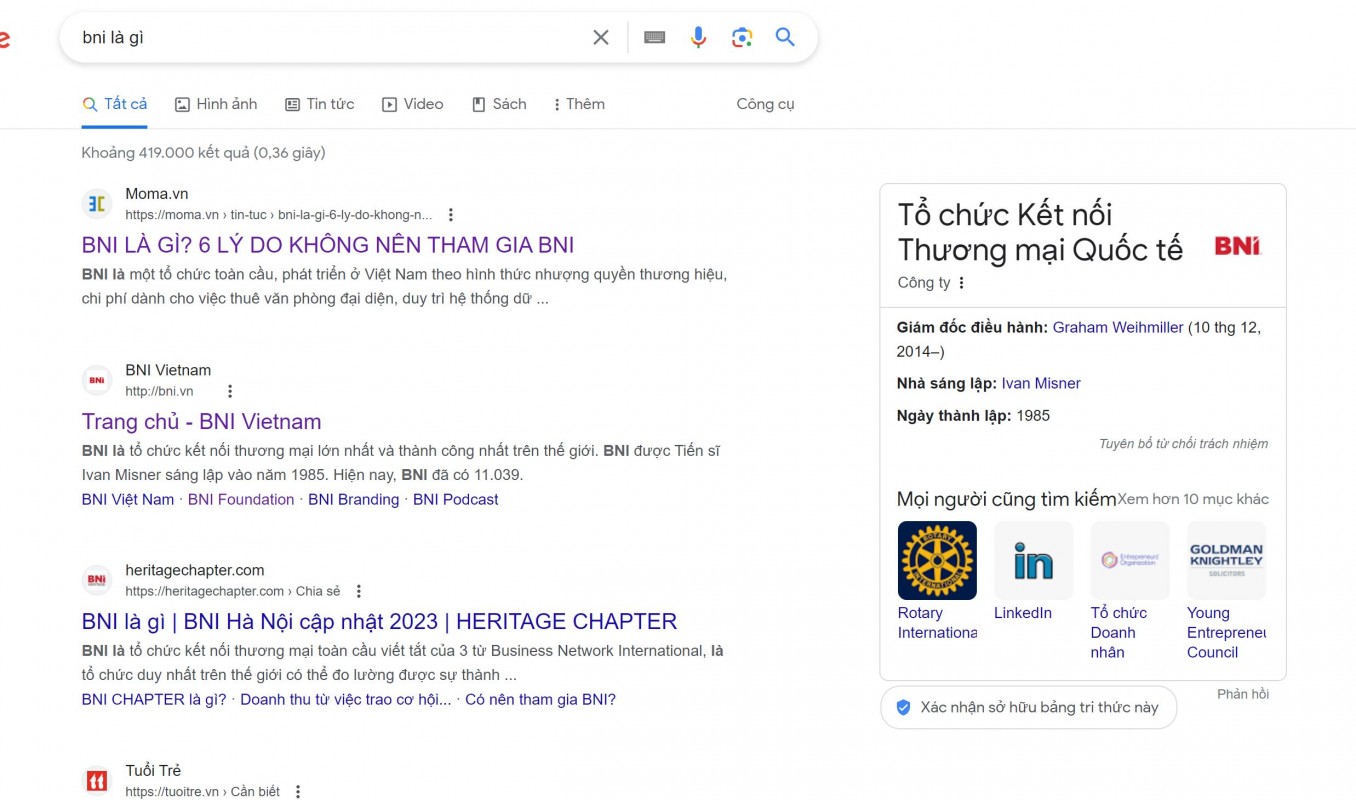Expand Xem hơn 10 mục khác
The width and height of the screenshot is (1356, 800).
1192,499
